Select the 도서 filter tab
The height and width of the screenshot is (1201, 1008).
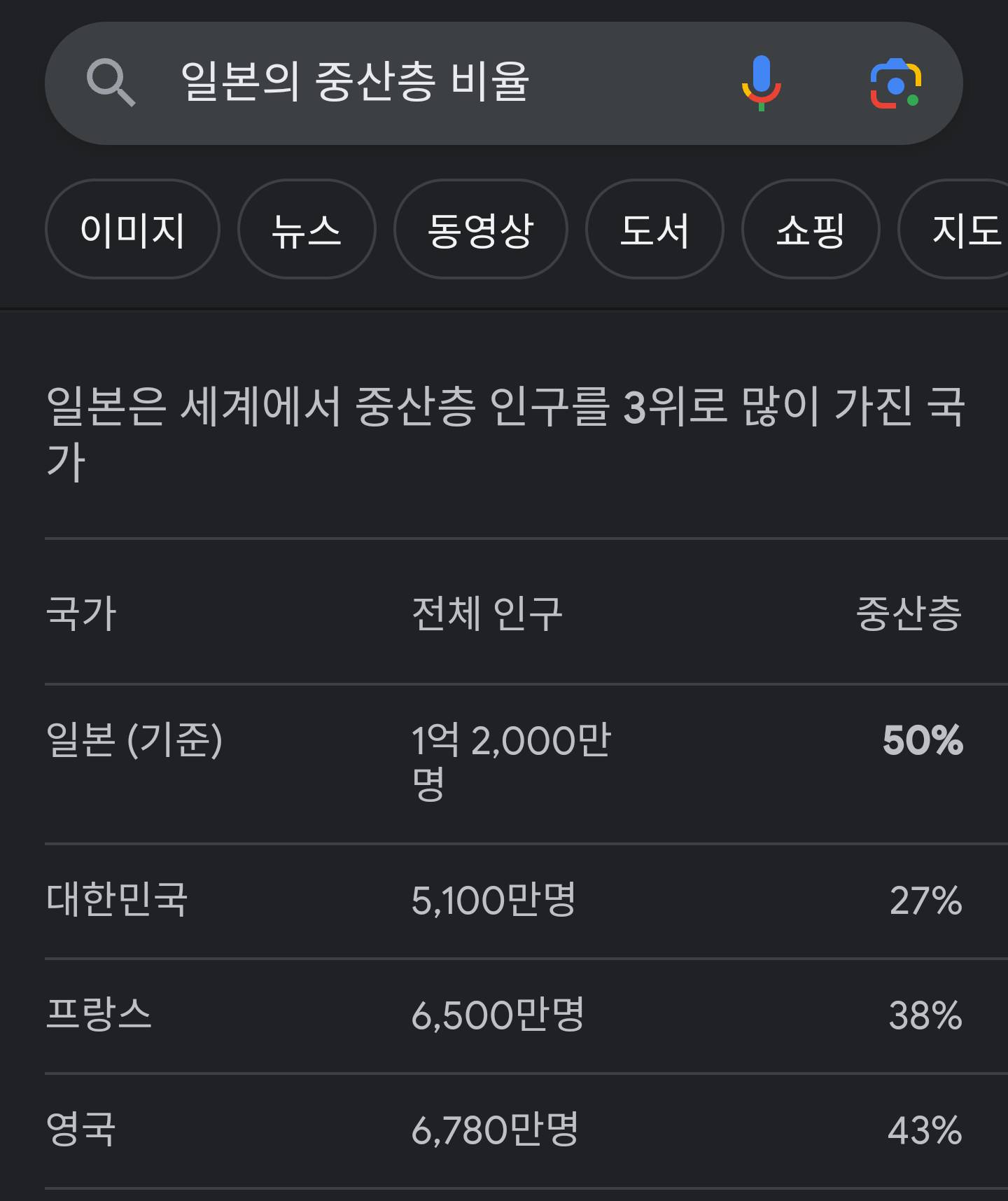[654, 230]
